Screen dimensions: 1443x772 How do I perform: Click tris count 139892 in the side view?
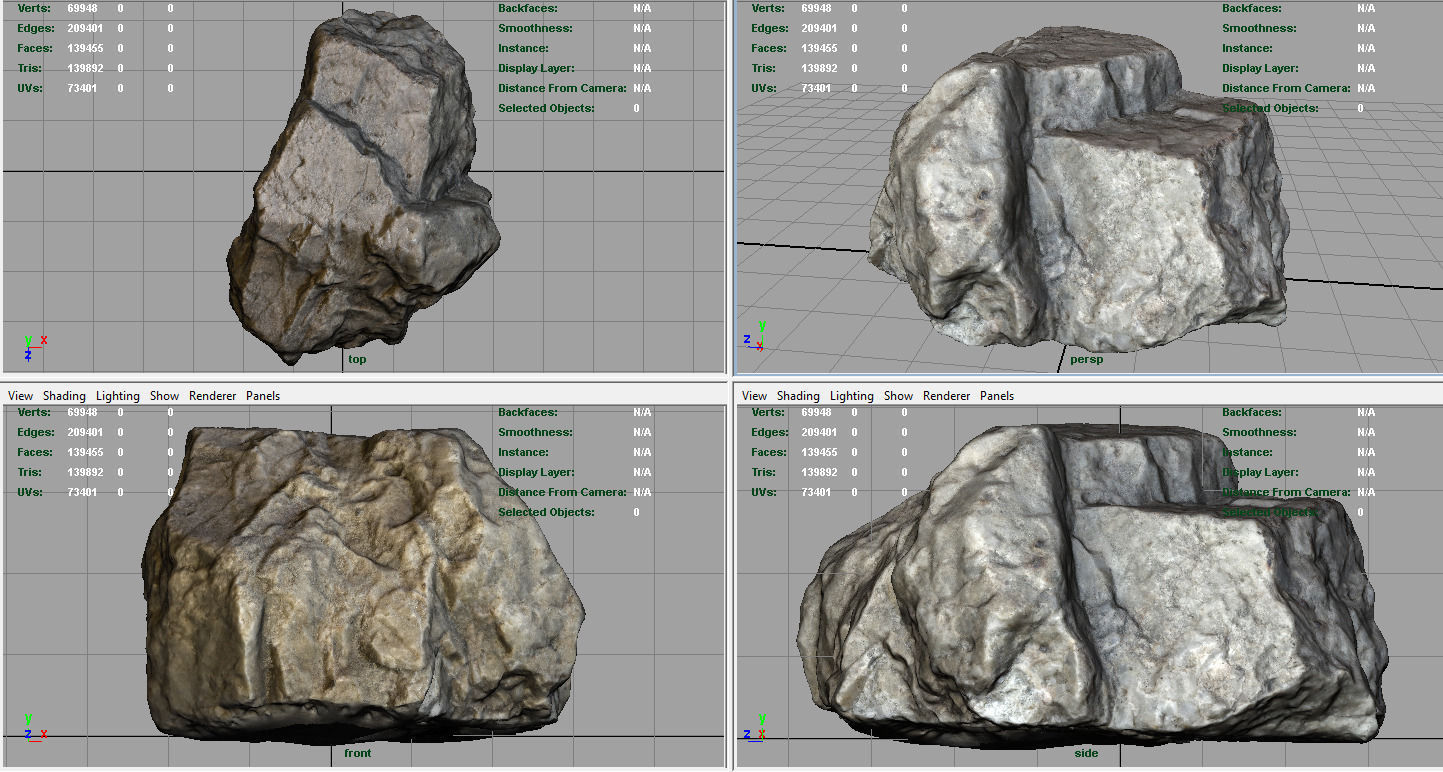[x=819, y=472]
